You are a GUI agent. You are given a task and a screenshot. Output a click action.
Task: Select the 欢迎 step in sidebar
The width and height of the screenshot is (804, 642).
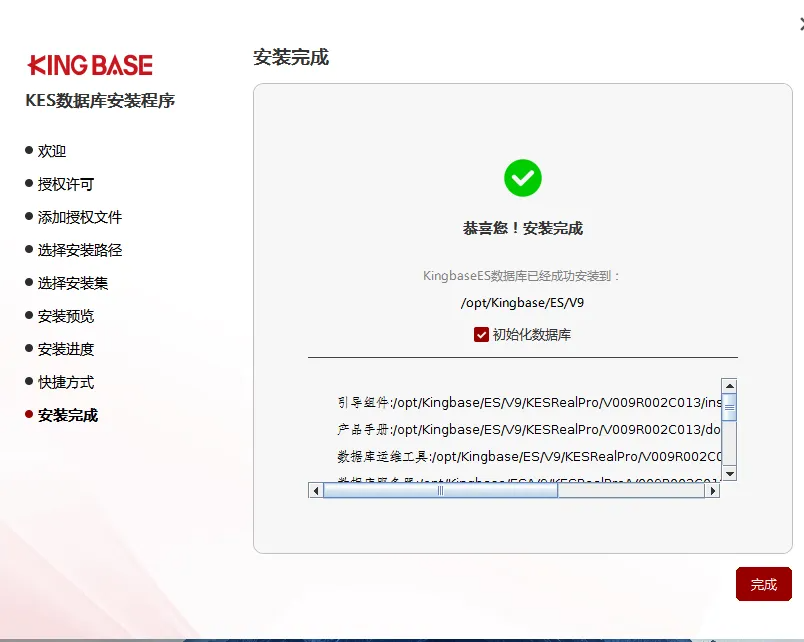52,151
